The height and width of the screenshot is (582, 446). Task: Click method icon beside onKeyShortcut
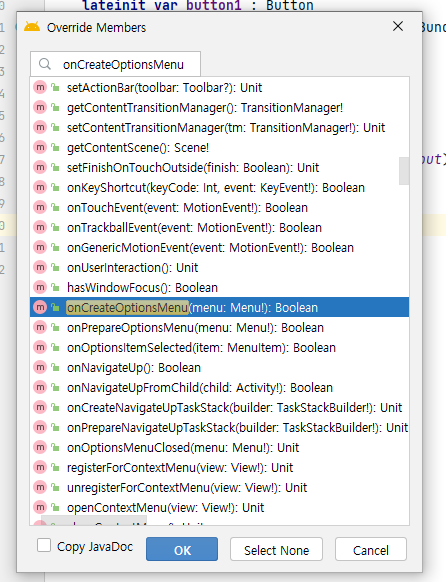40,187
